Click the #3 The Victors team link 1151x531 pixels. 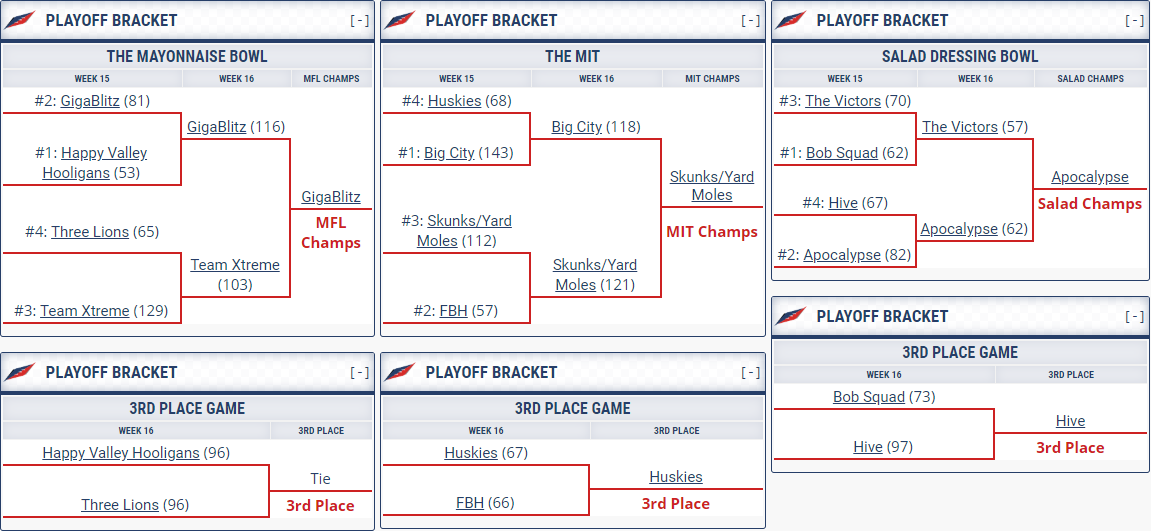coord(843,101)
